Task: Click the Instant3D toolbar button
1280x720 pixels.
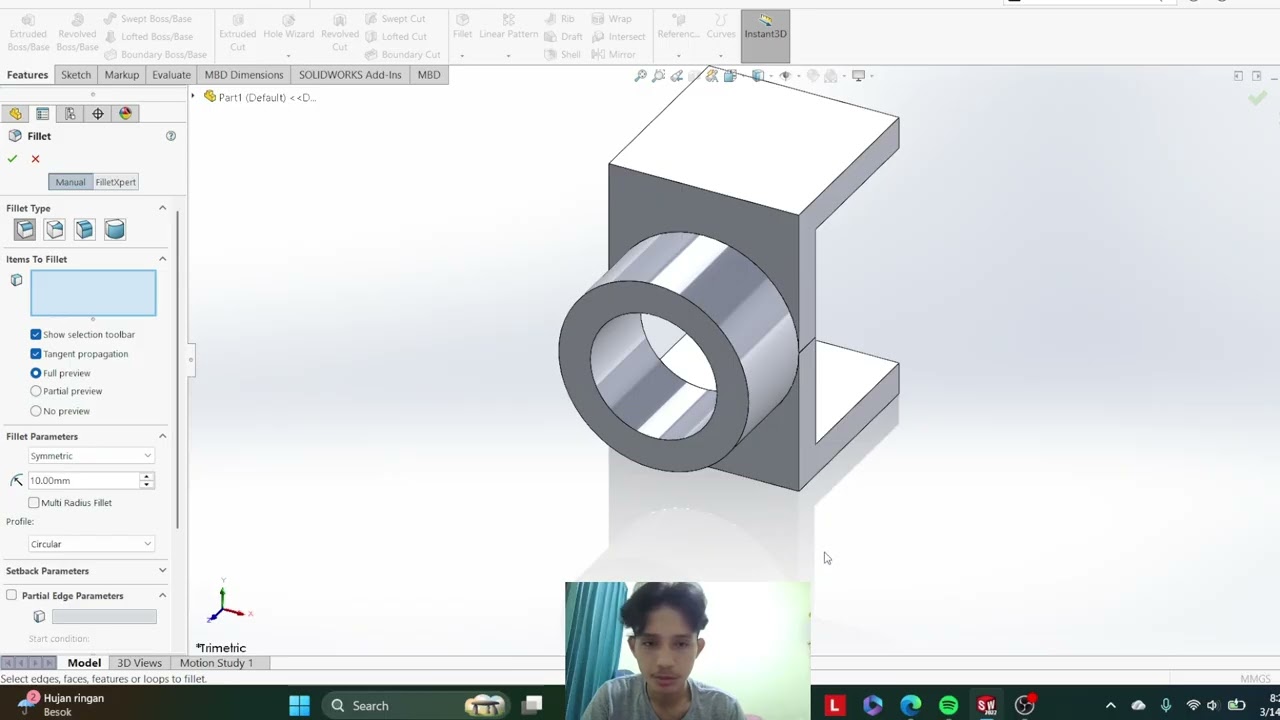Action: click(765, 34)
